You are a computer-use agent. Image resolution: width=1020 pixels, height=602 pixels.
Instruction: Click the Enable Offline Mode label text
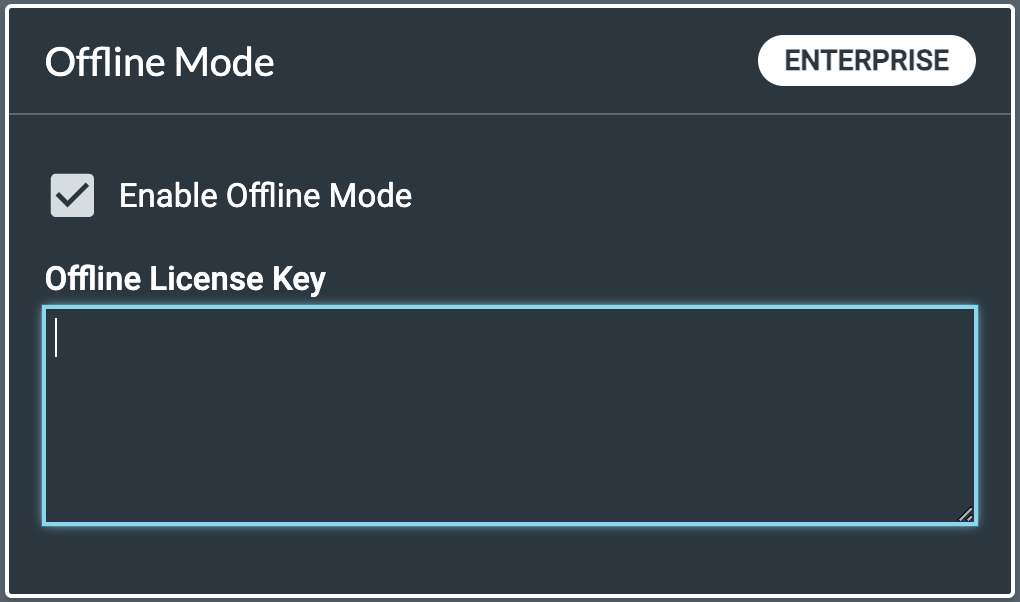(x=265, y=195)
